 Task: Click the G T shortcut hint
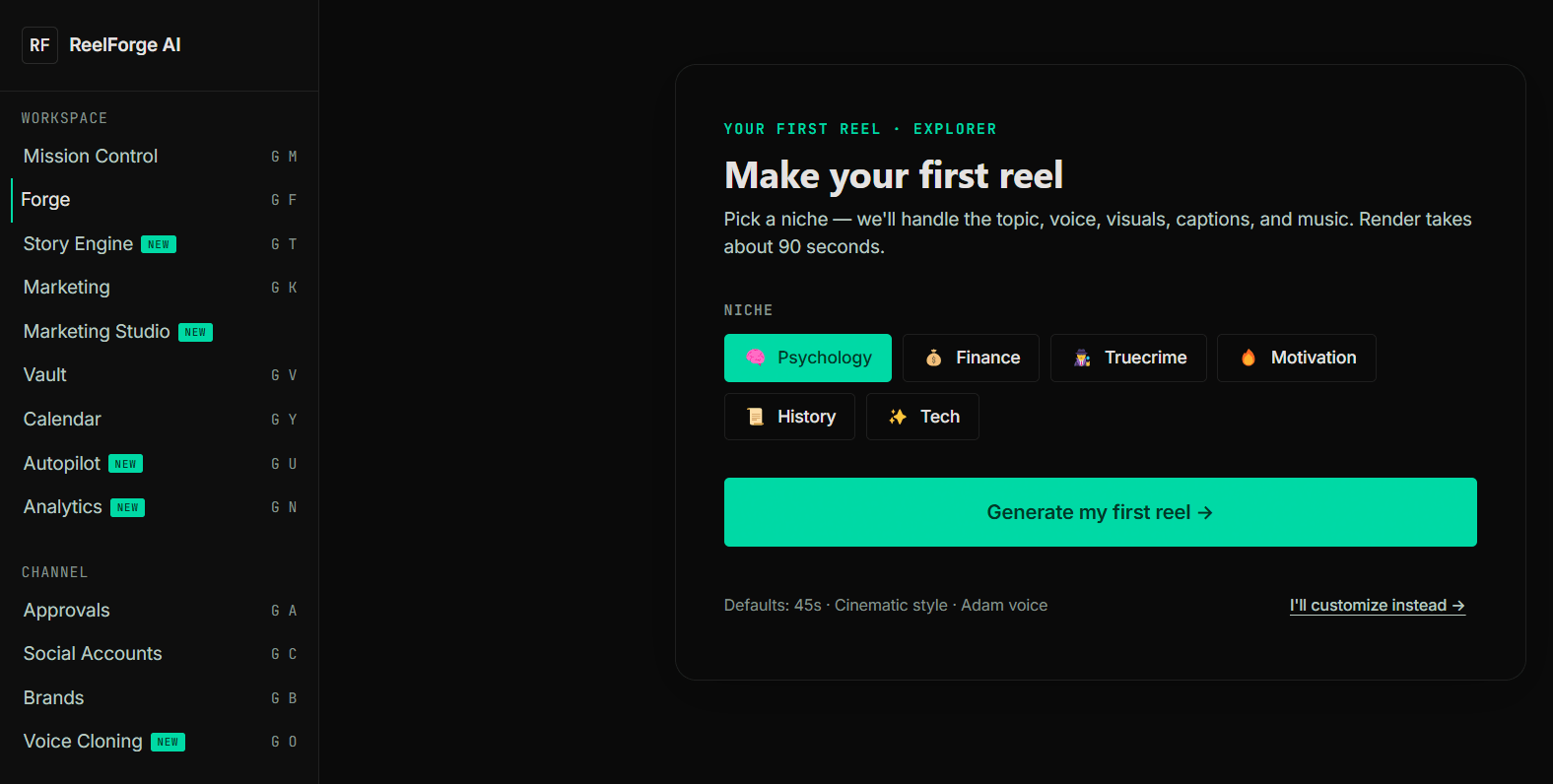coord(284,244)
